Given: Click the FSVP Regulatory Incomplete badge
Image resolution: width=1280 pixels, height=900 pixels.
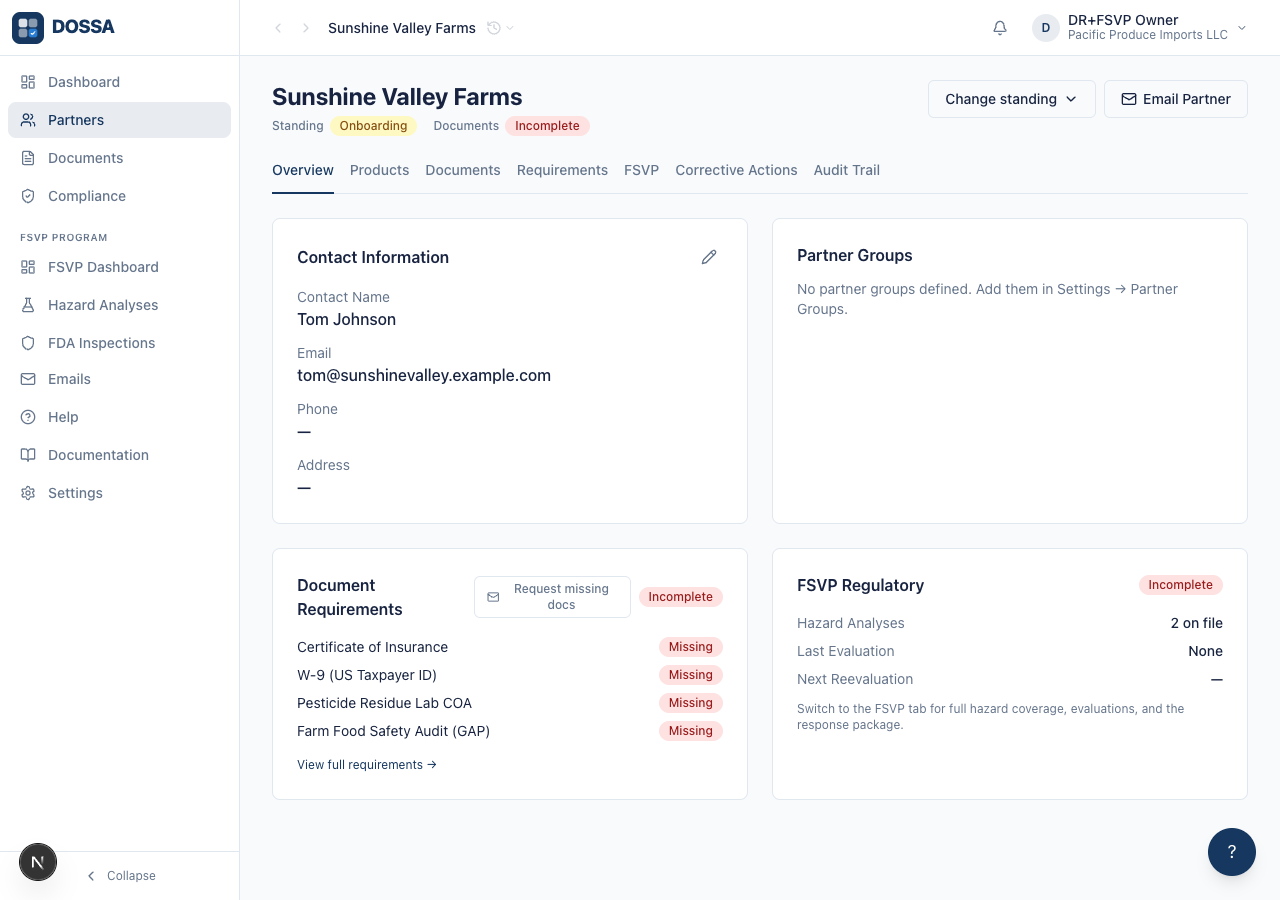Looking at the screenshot, I should [1181, 585].
